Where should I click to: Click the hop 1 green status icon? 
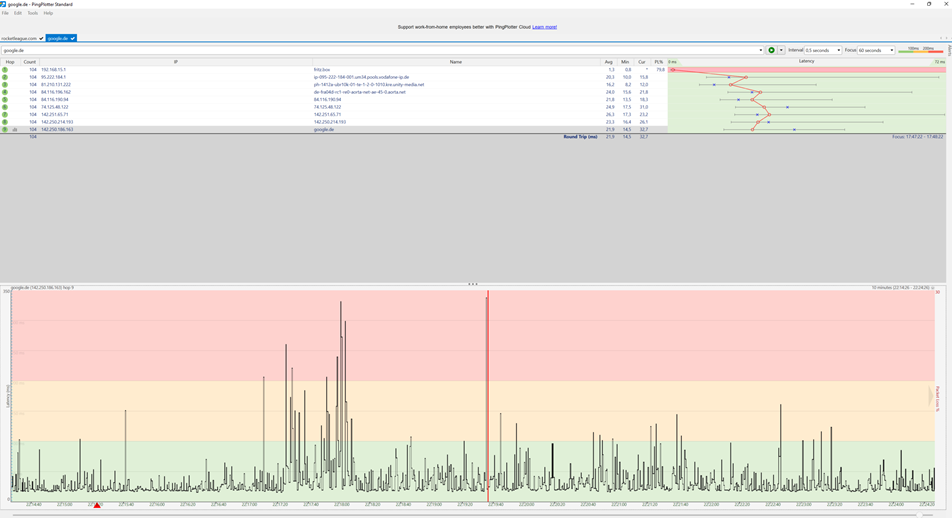click(5, 70)
